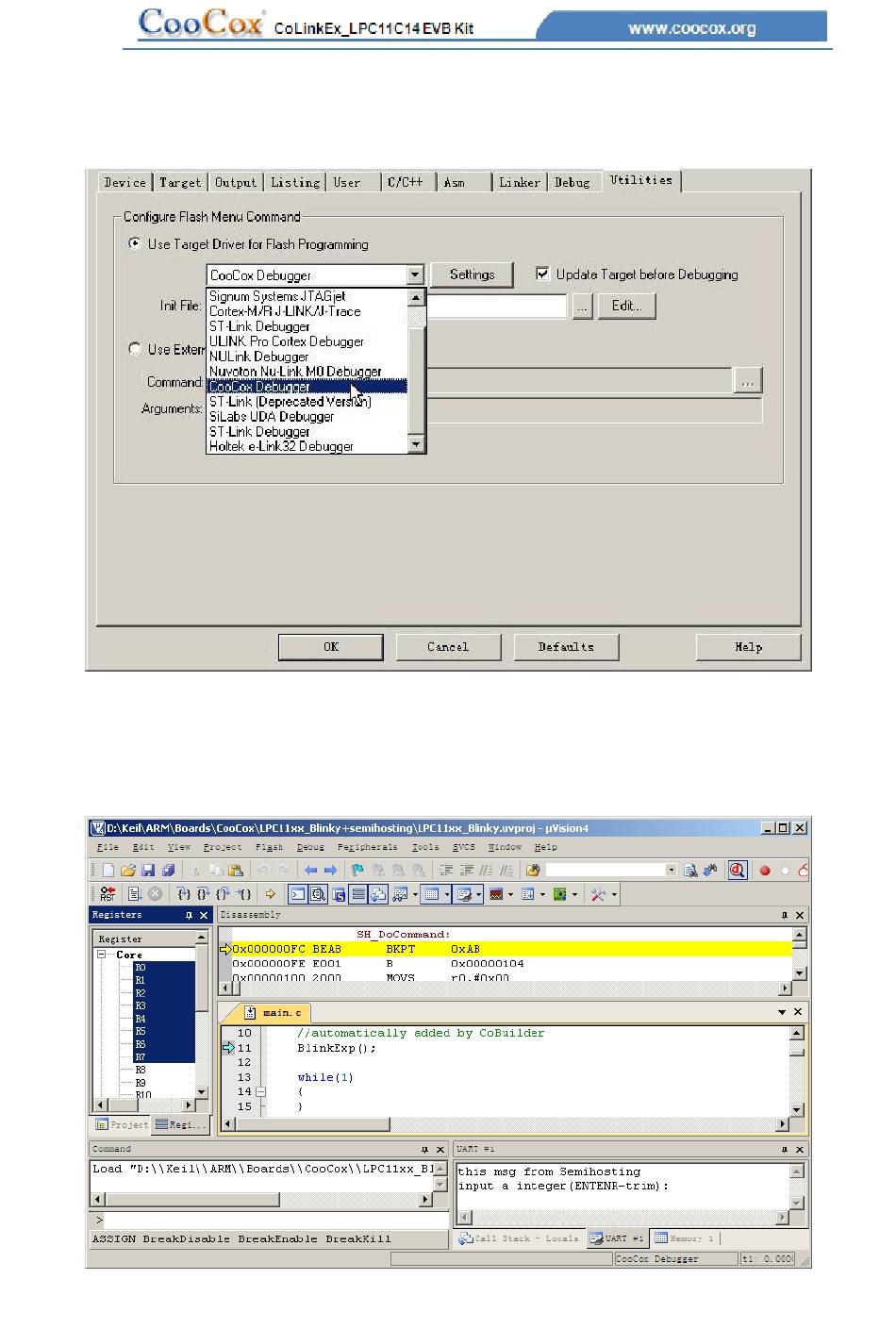Click the debug Stop icon

155,894
